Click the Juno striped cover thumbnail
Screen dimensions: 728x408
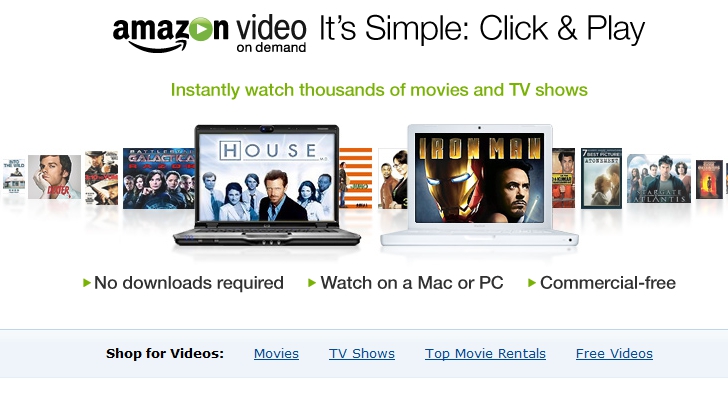pos(356,178)
